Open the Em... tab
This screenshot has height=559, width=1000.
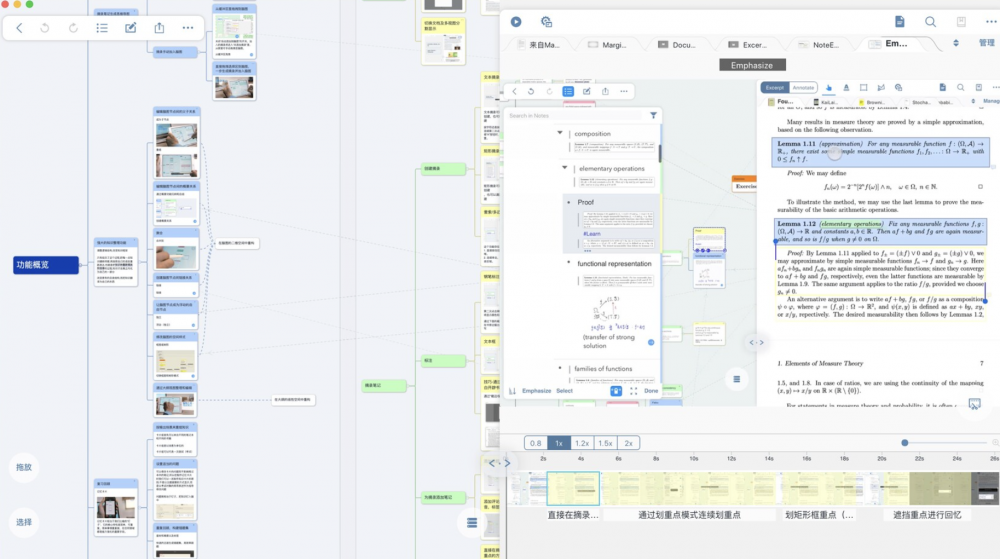point(889,43)
